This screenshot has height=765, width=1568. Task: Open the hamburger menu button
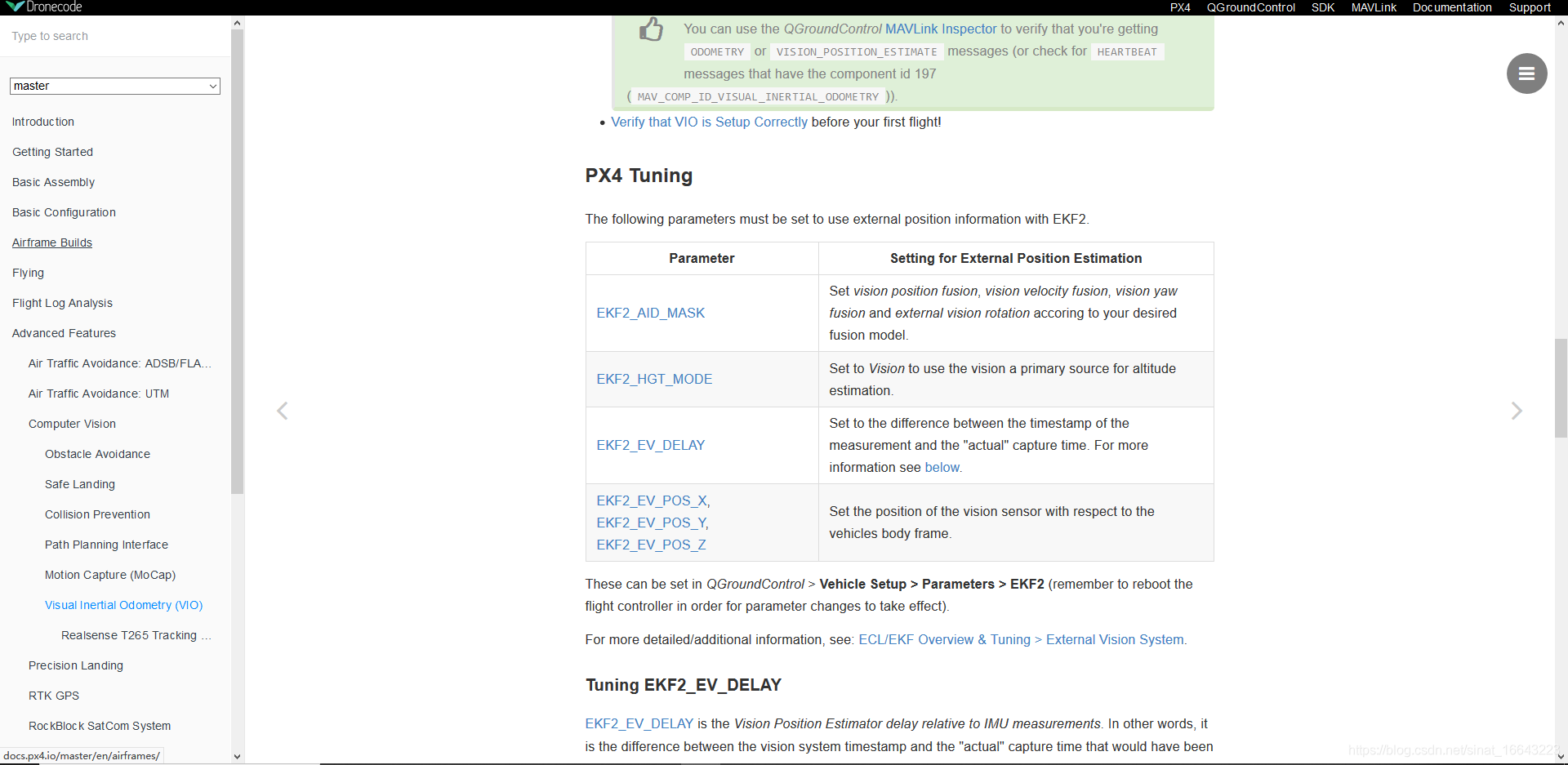[x=1526, y=73]
